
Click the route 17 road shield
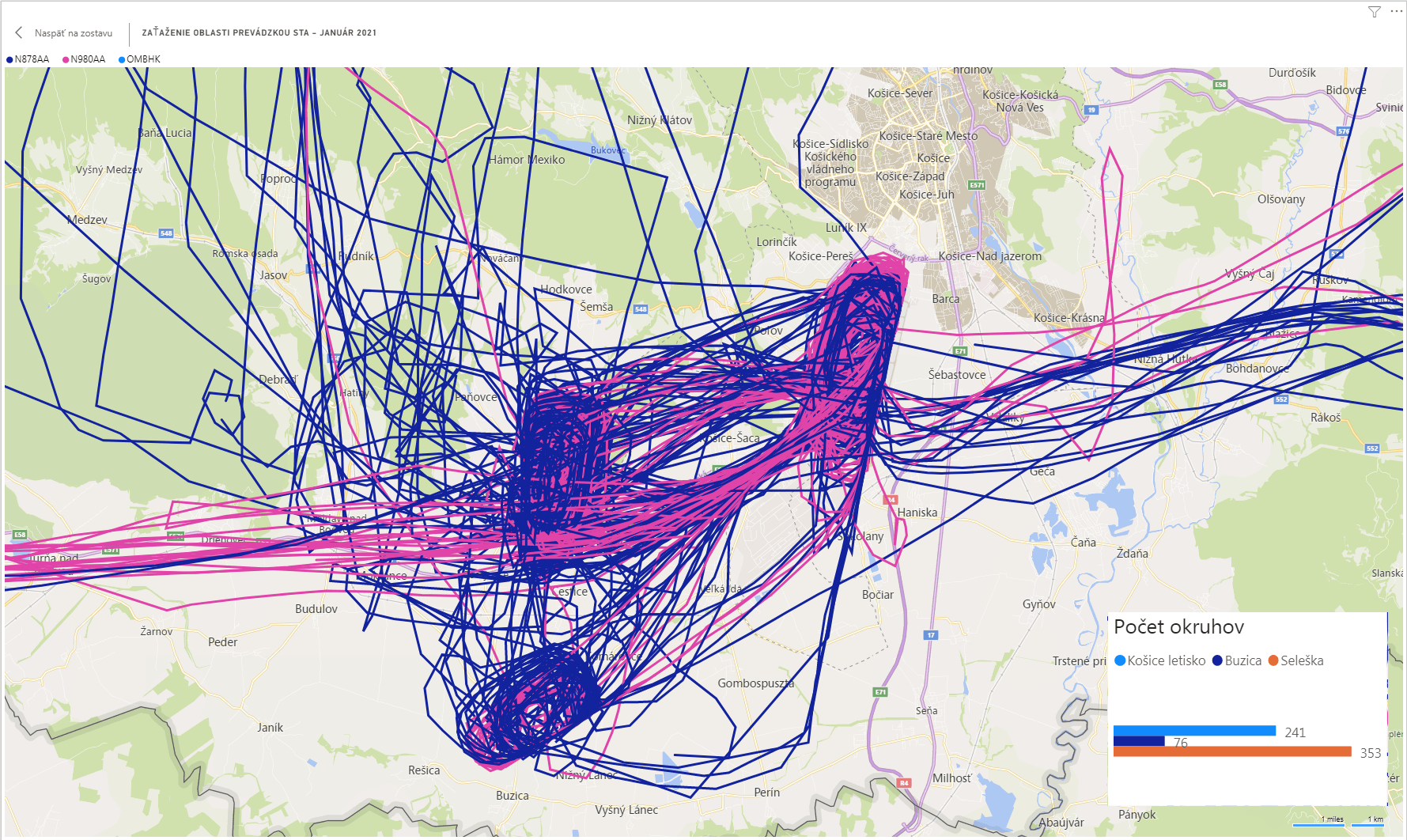pyautogui.click(x=931, y=635)
